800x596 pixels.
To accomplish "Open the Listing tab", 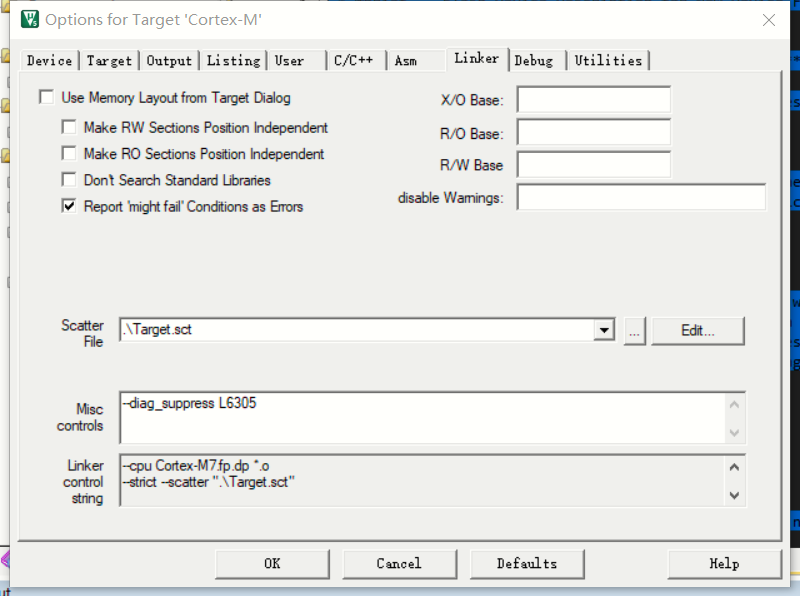I will point(233,61).
